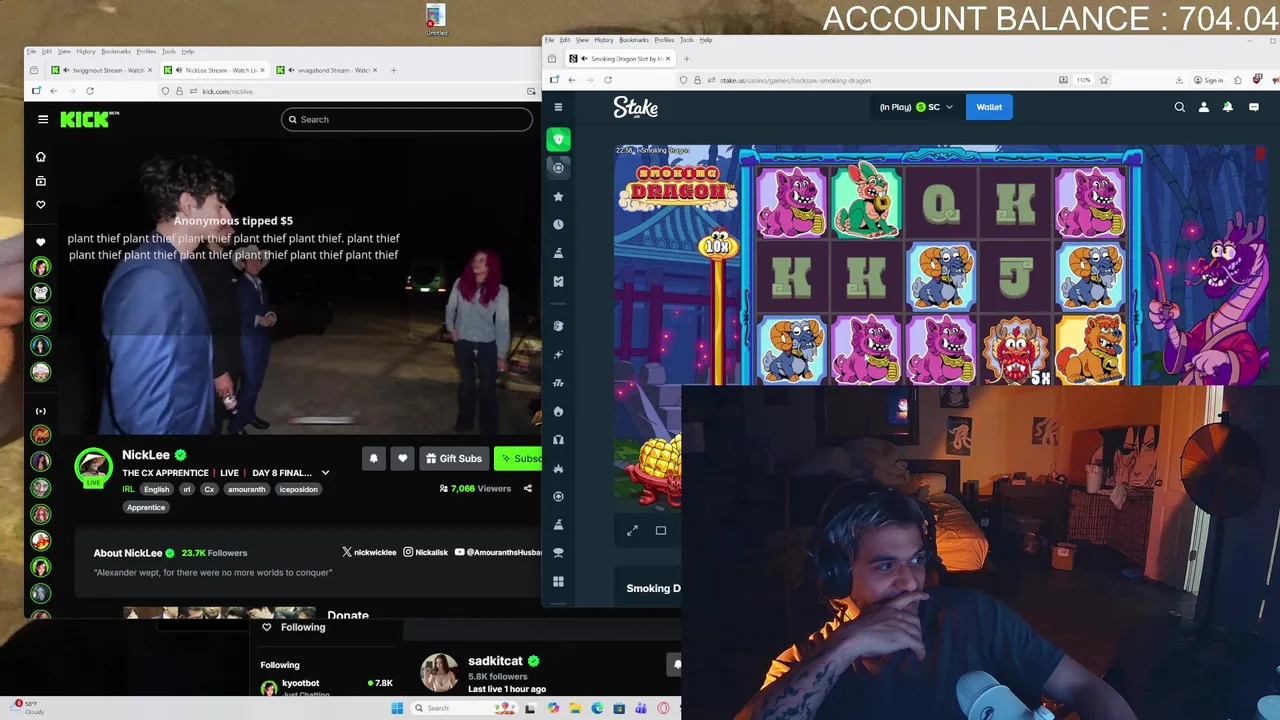Select the Apprentice tag

146,507
